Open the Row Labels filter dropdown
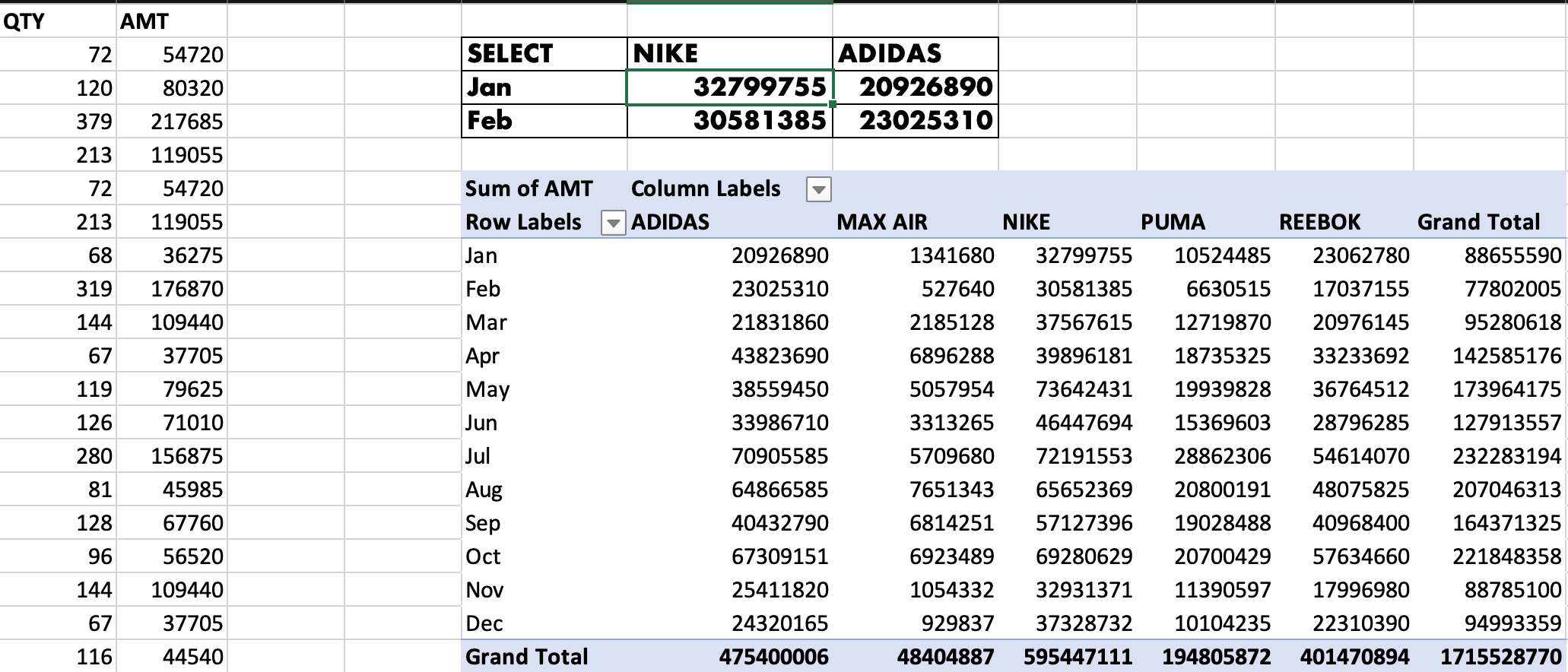Screen dimensions: 1568x672 pos(613,222)
